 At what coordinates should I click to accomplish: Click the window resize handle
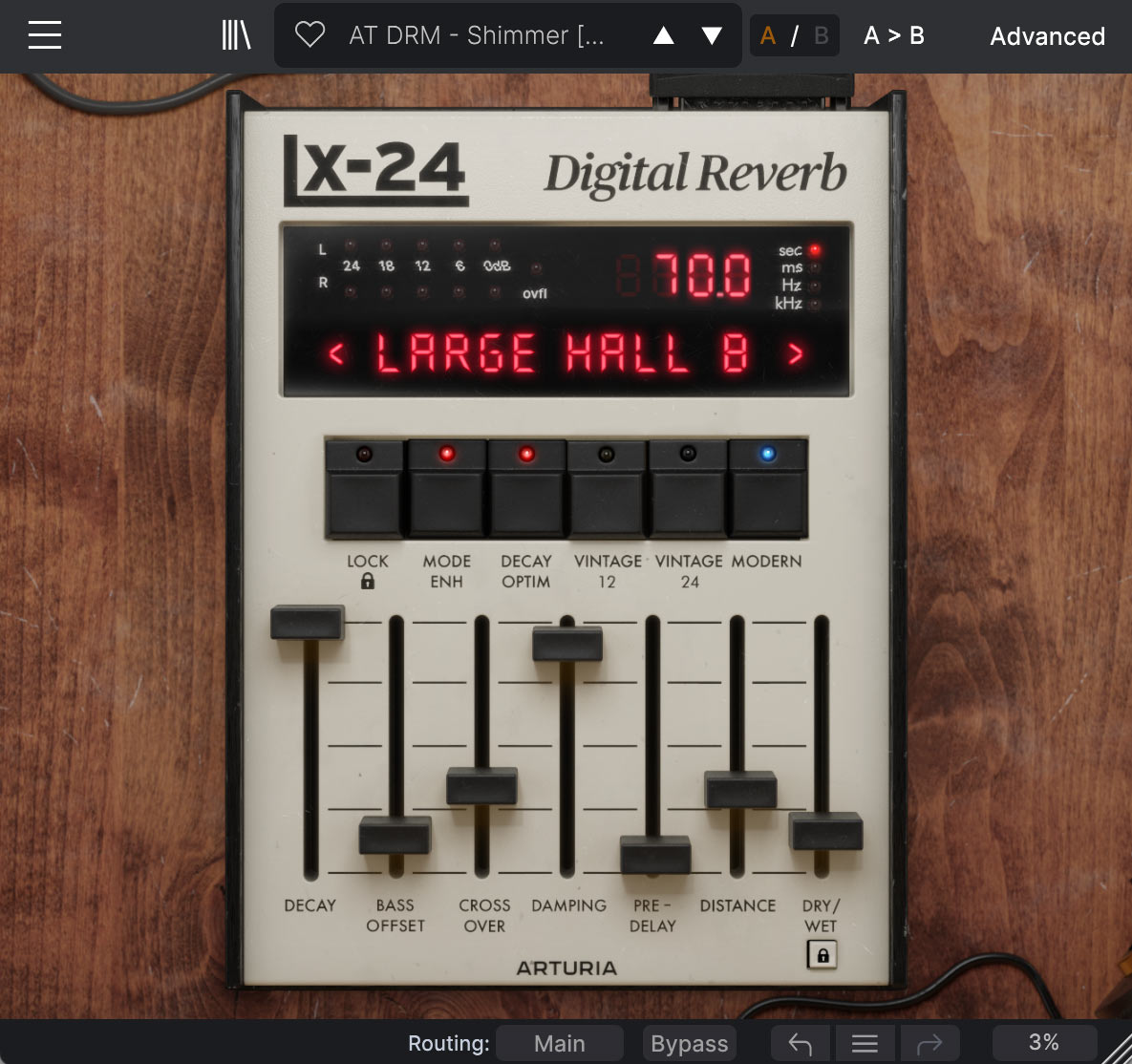(1117, 1049)
